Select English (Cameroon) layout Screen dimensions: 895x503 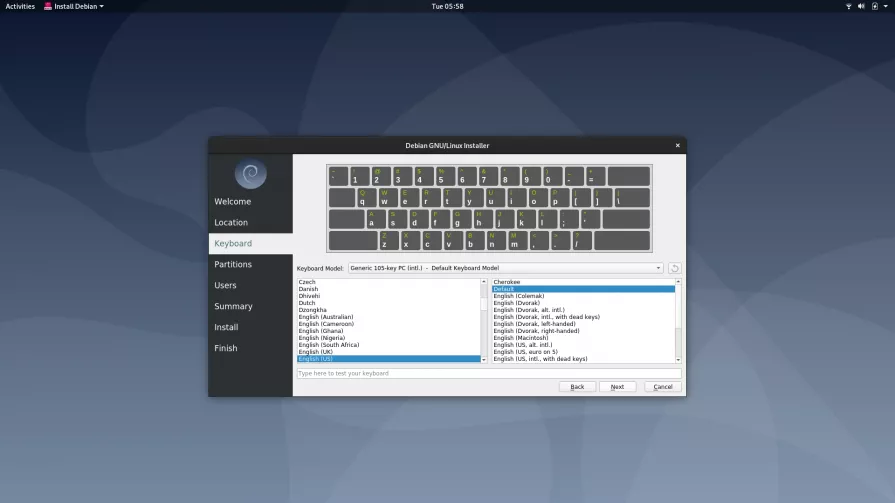[389, 324]
